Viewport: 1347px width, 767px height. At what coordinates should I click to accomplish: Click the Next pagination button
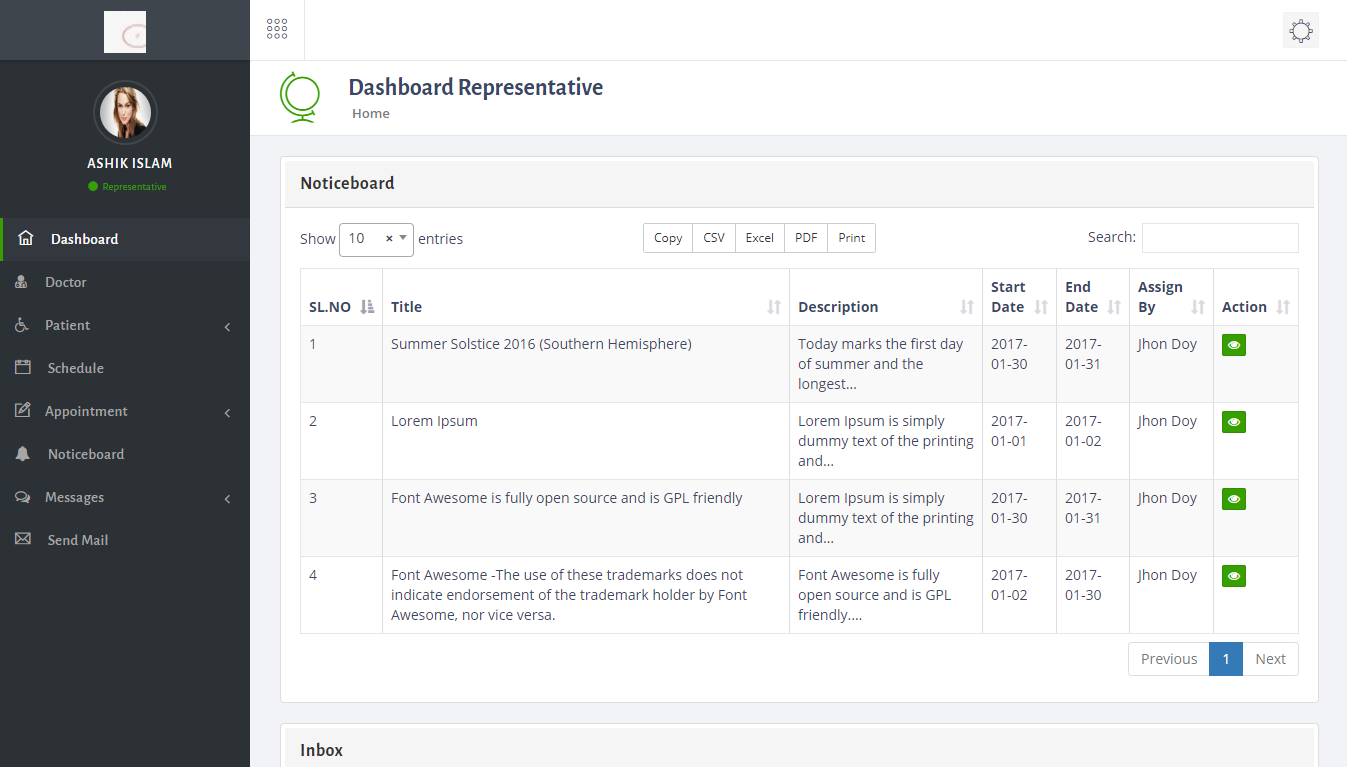point(1270,659)
